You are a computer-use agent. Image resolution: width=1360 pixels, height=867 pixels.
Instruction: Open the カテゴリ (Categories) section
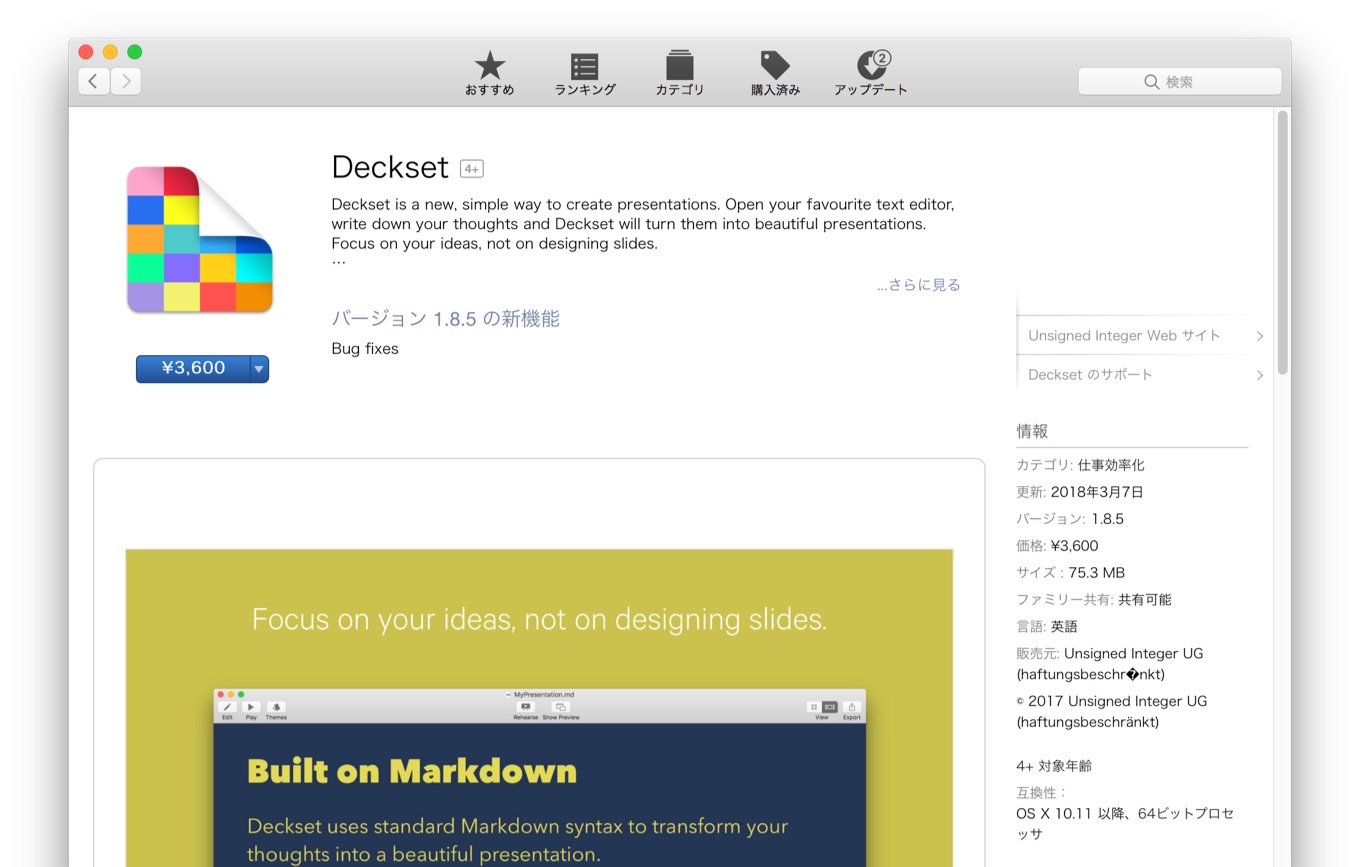point(679,72)
